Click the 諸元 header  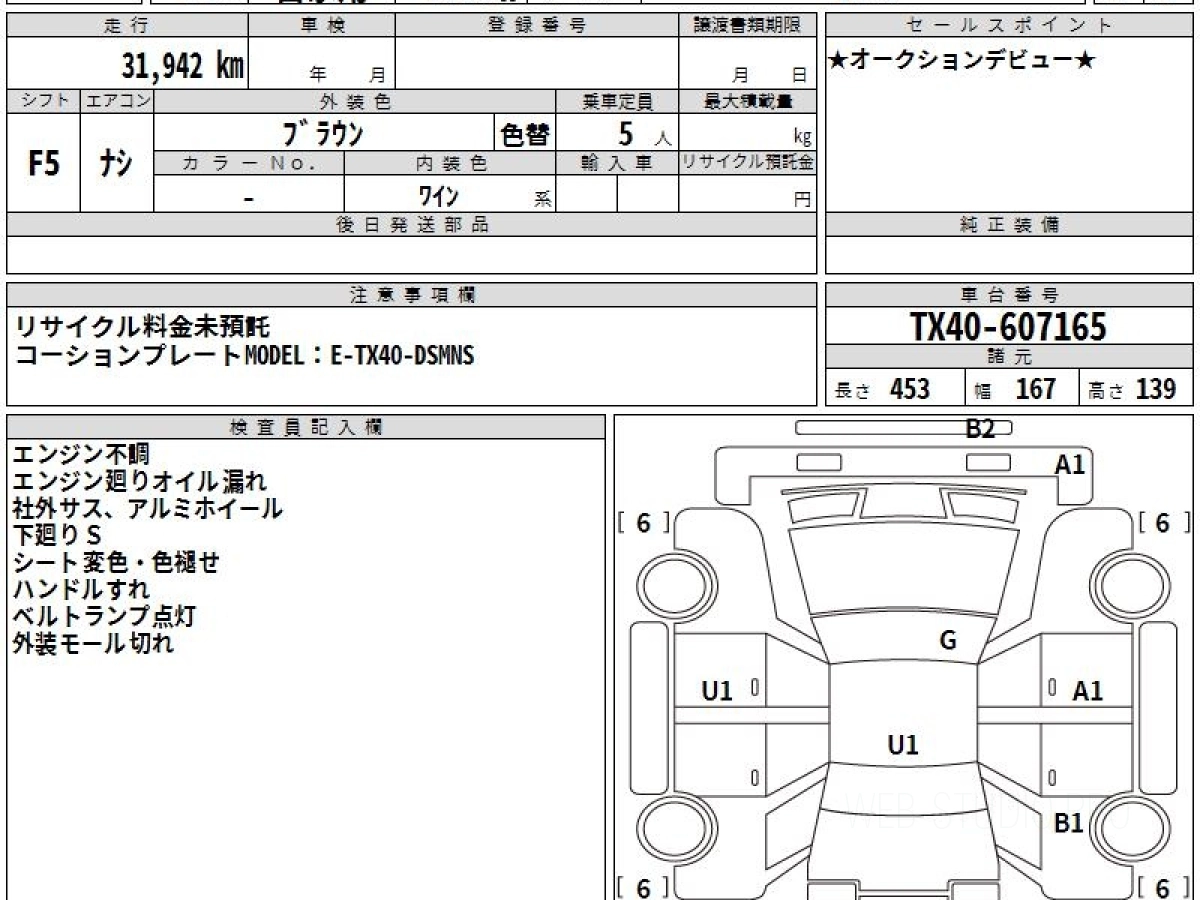(1009, 357)
